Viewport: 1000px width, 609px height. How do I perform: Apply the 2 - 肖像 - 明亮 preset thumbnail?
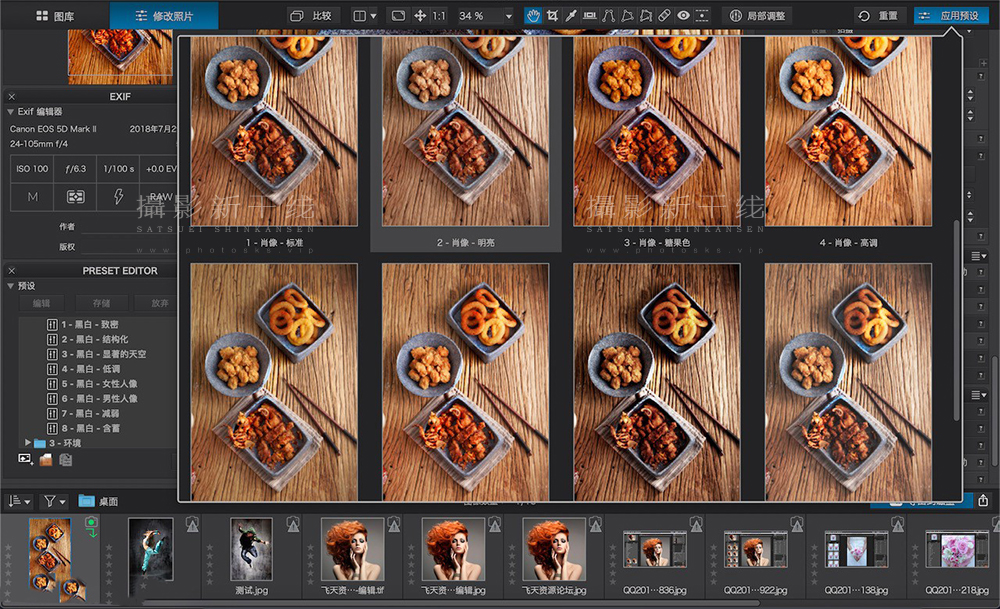(466, 131)
